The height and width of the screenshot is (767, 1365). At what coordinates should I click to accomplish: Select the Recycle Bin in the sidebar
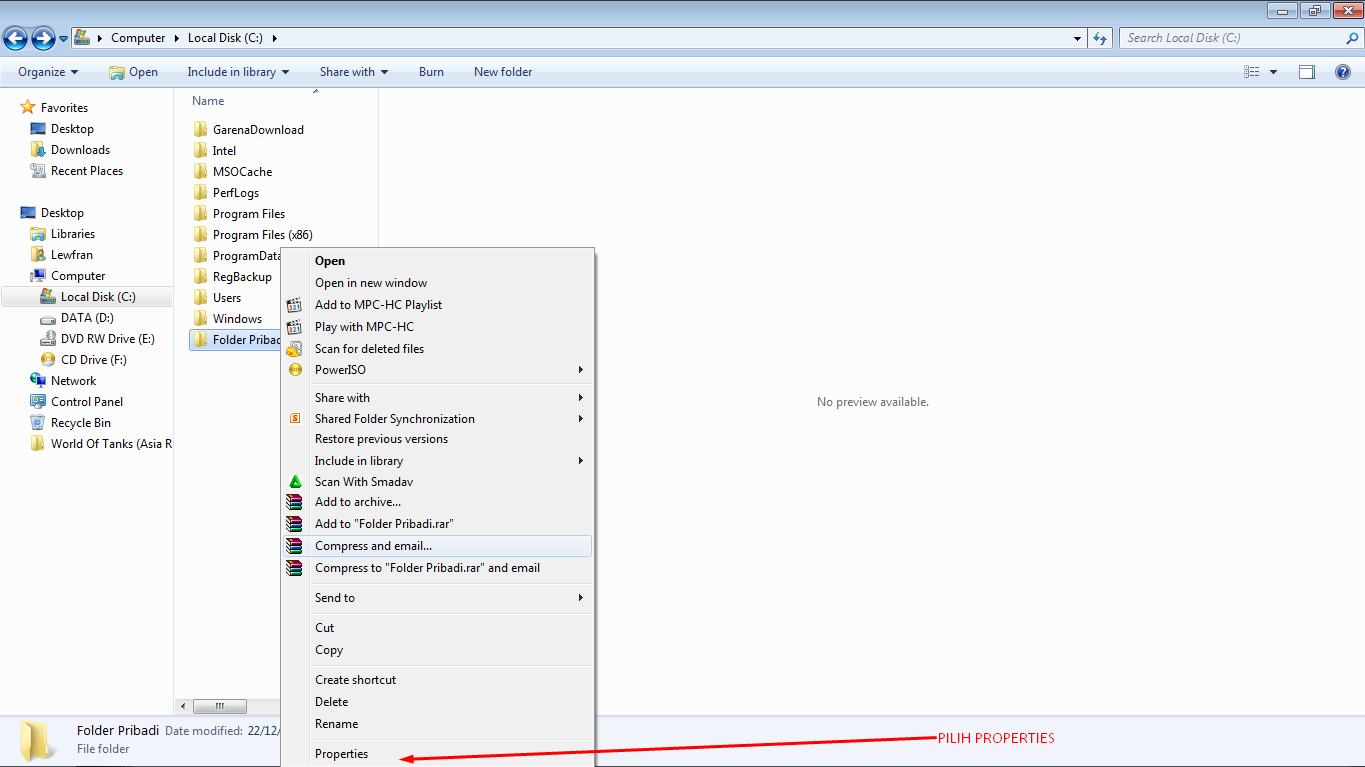pyautogui.click(x=79, y=422)
